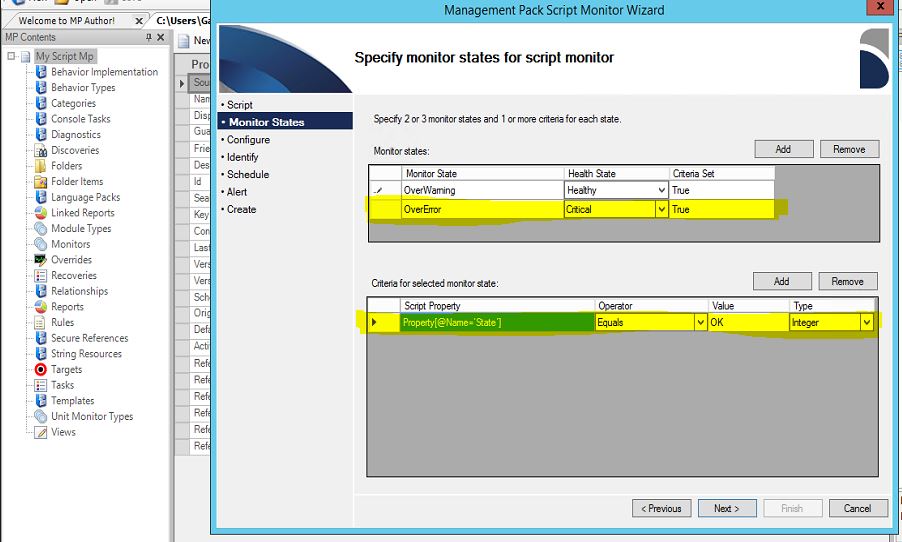Click the Monitor State column header
This screenshot has width=902, height=542.
[x=482, y=173]
